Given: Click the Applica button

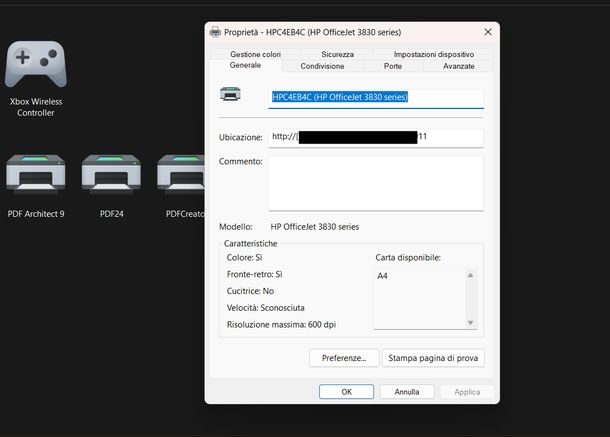Looking at the screenshot, I should pyautogui.click(x=467, y=392).
